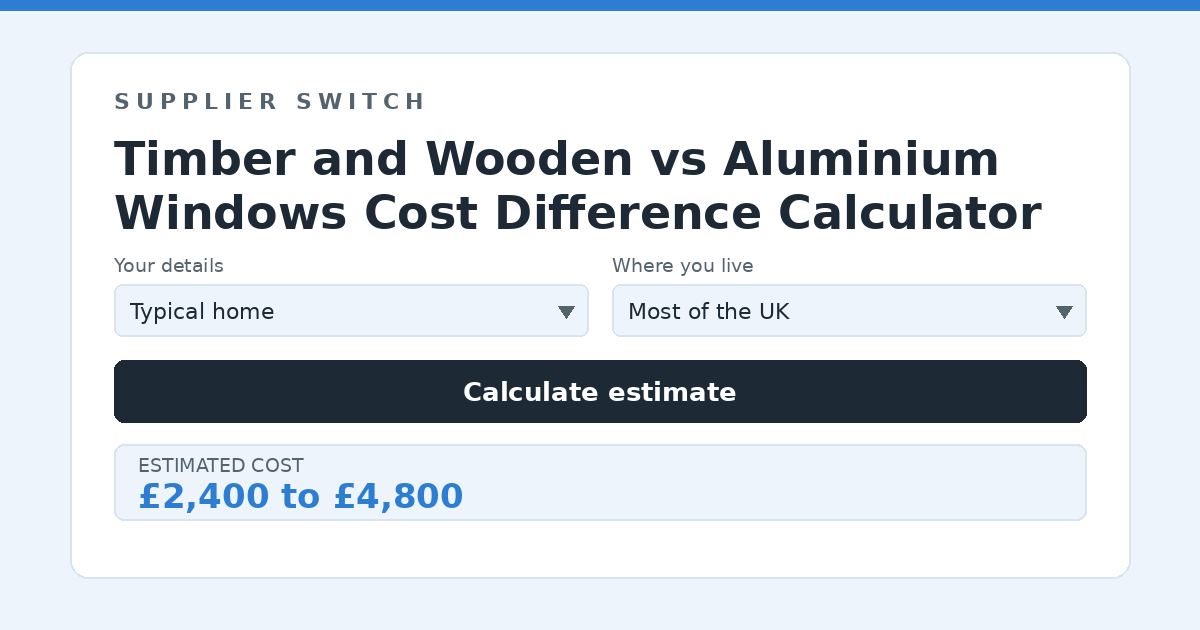Click the Where you live label

(x=683, y=266)
